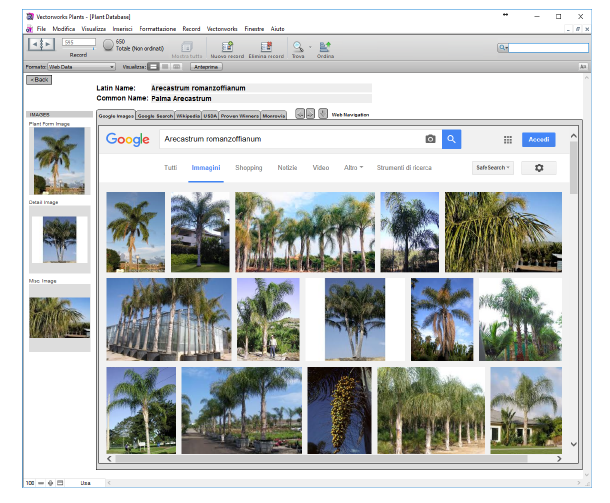
Task: Click the Anteprima button
Action: 206,67
